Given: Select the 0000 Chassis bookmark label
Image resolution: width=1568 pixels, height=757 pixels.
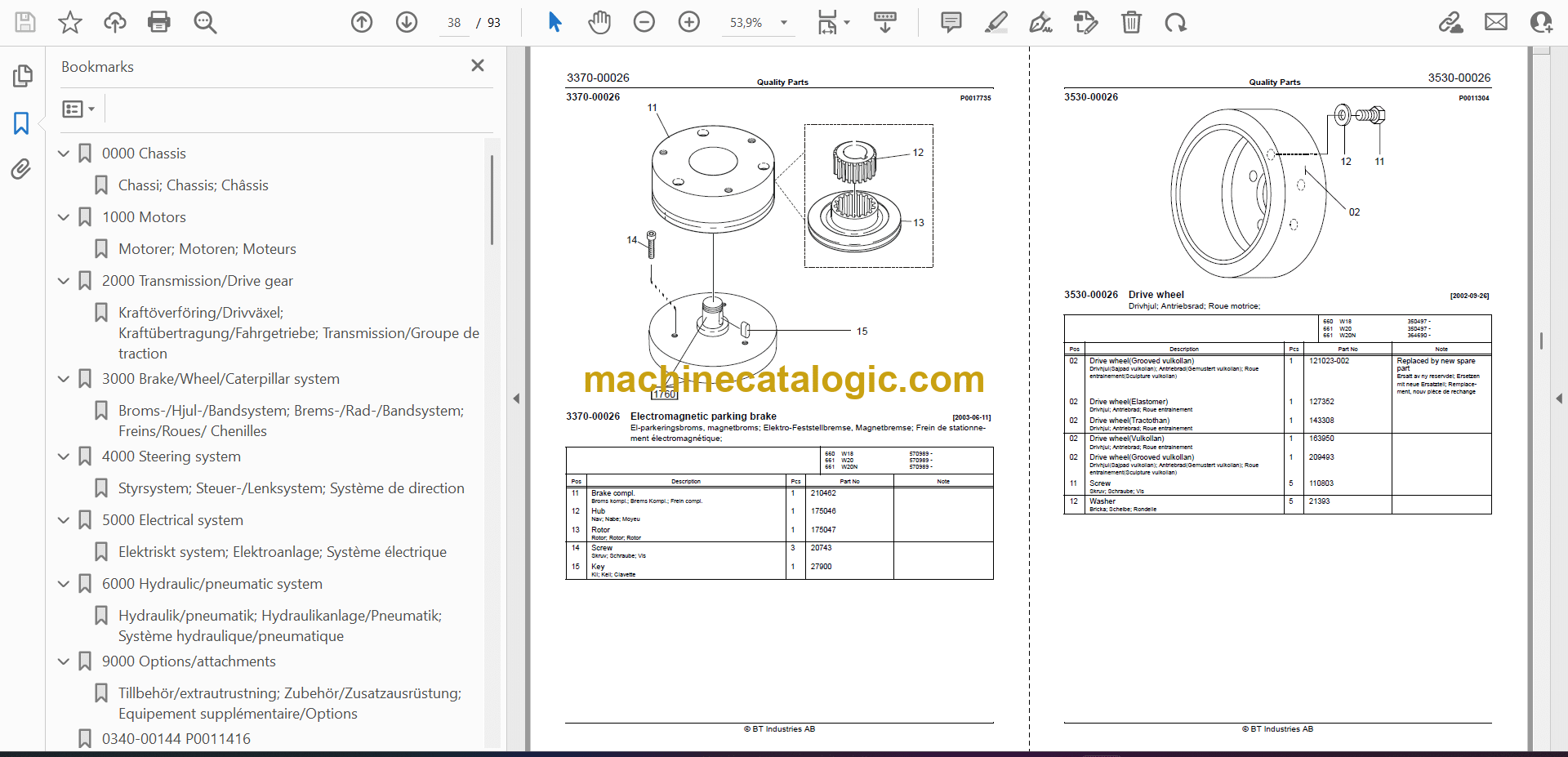Looking at the screenshot, I should 144,154.
